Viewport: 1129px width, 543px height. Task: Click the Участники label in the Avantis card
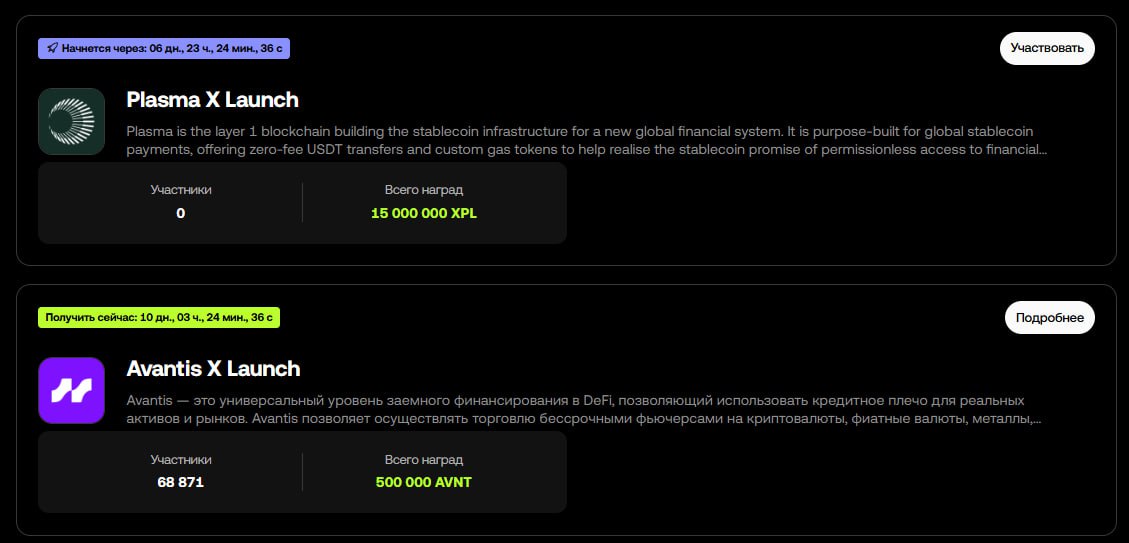[x=181, y=459]
